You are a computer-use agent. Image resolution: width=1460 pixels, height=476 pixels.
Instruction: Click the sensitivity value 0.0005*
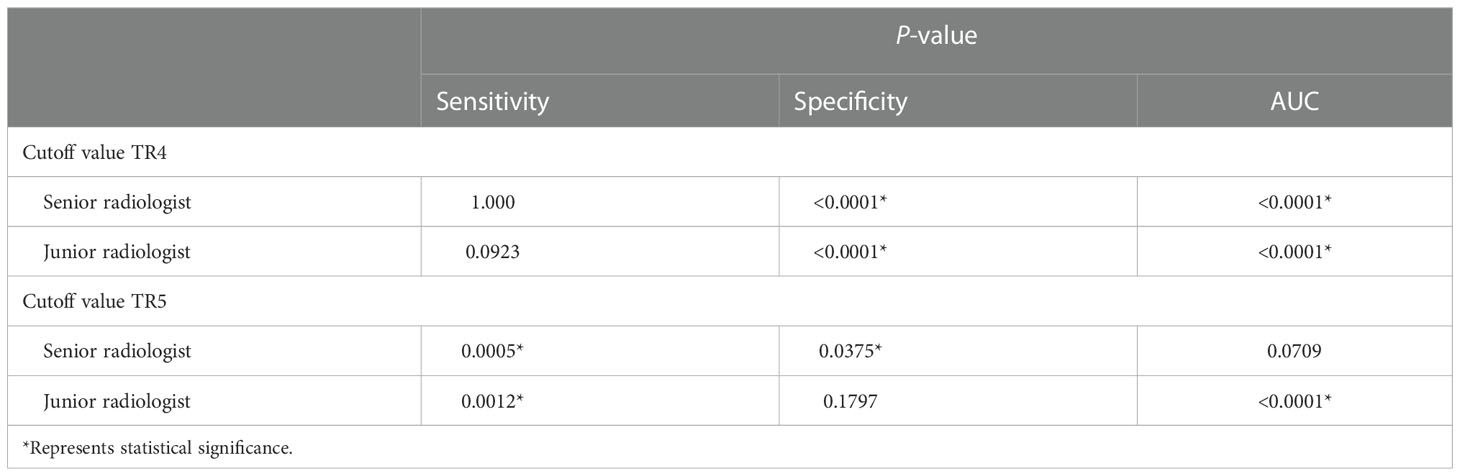497,351
